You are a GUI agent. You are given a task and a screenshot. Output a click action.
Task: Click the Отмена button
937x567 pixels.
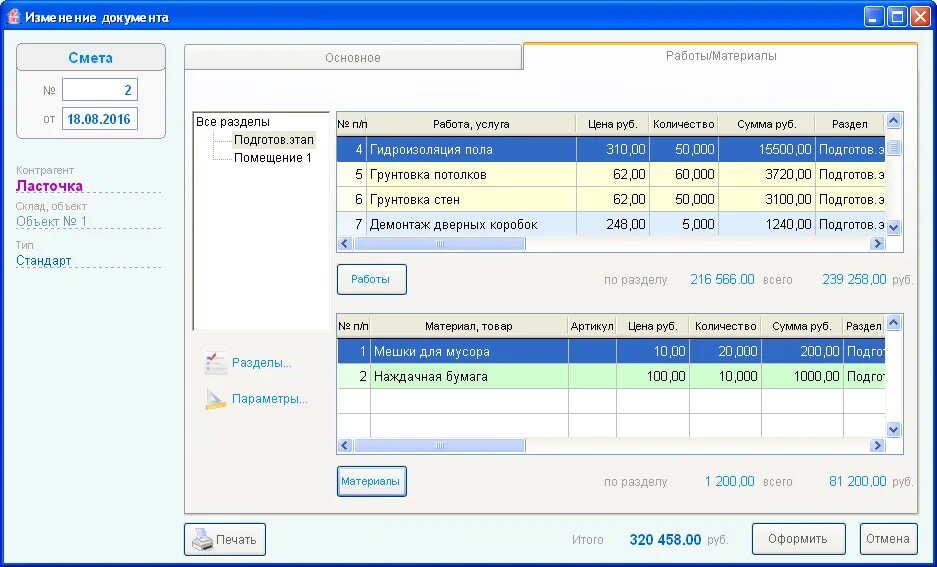click(x=888, y=540)
